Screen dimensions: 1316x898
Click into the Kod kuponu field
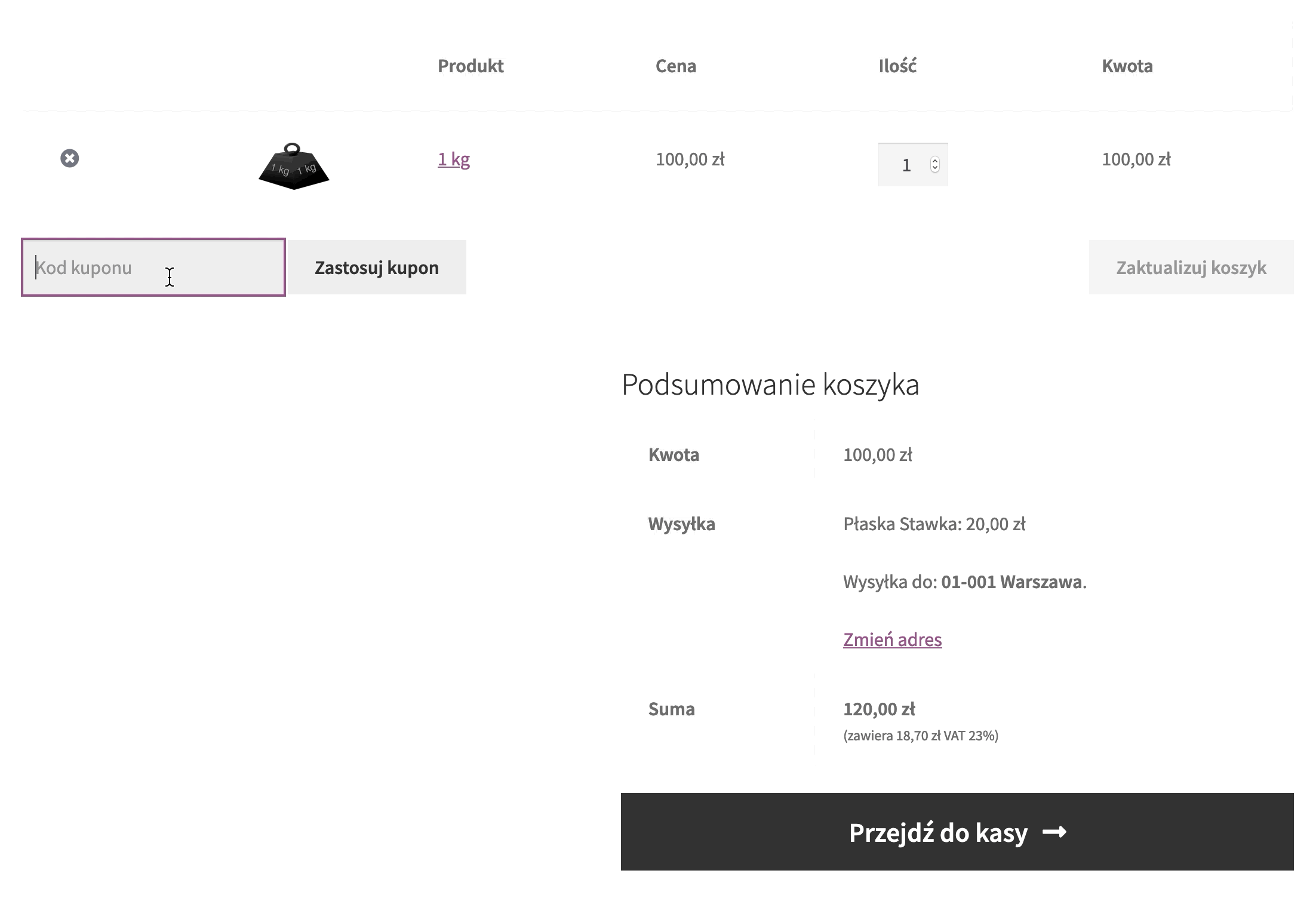pos(153,267)
